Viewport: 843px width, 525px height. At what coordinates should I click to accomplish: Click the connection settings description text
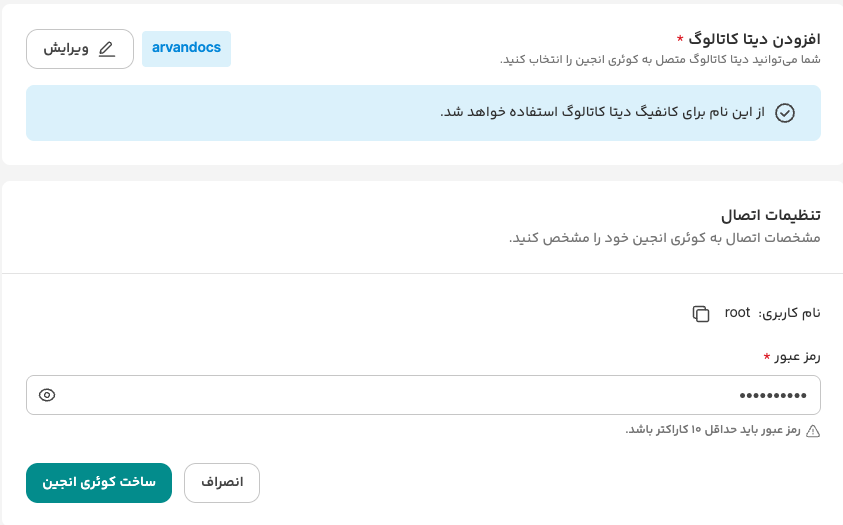(664, 238)
